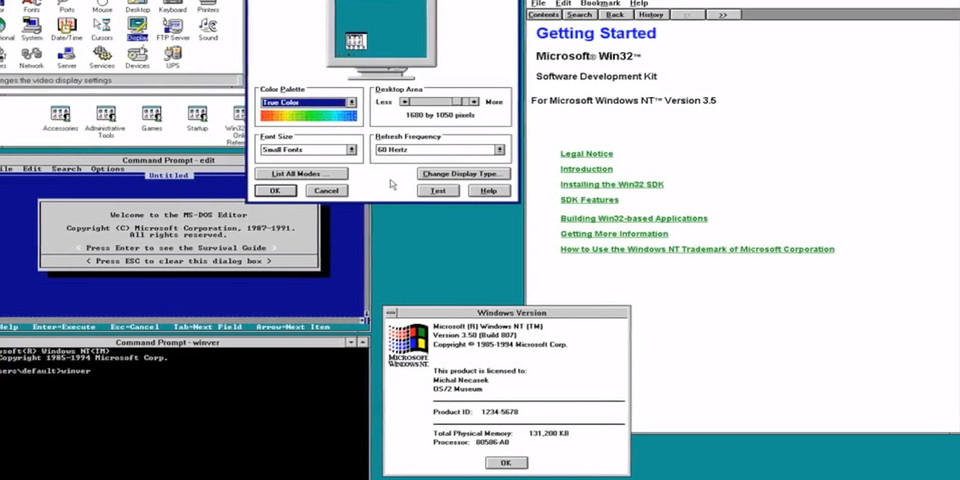Click the Back help toolbar button
Image resolution: width=960 pixels, height=480 pixels.
point(615,15)
